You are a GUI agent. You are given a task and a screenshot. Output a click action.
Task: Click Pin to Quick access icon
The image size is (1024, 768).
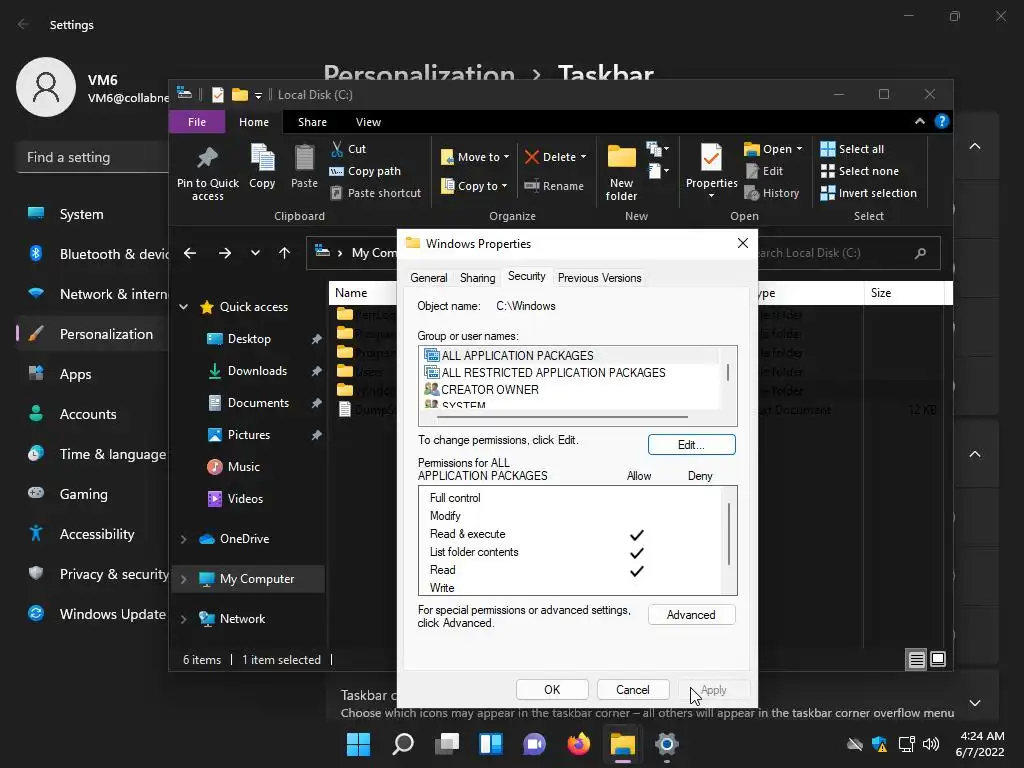pyautogui.click(x=208, y=157)
